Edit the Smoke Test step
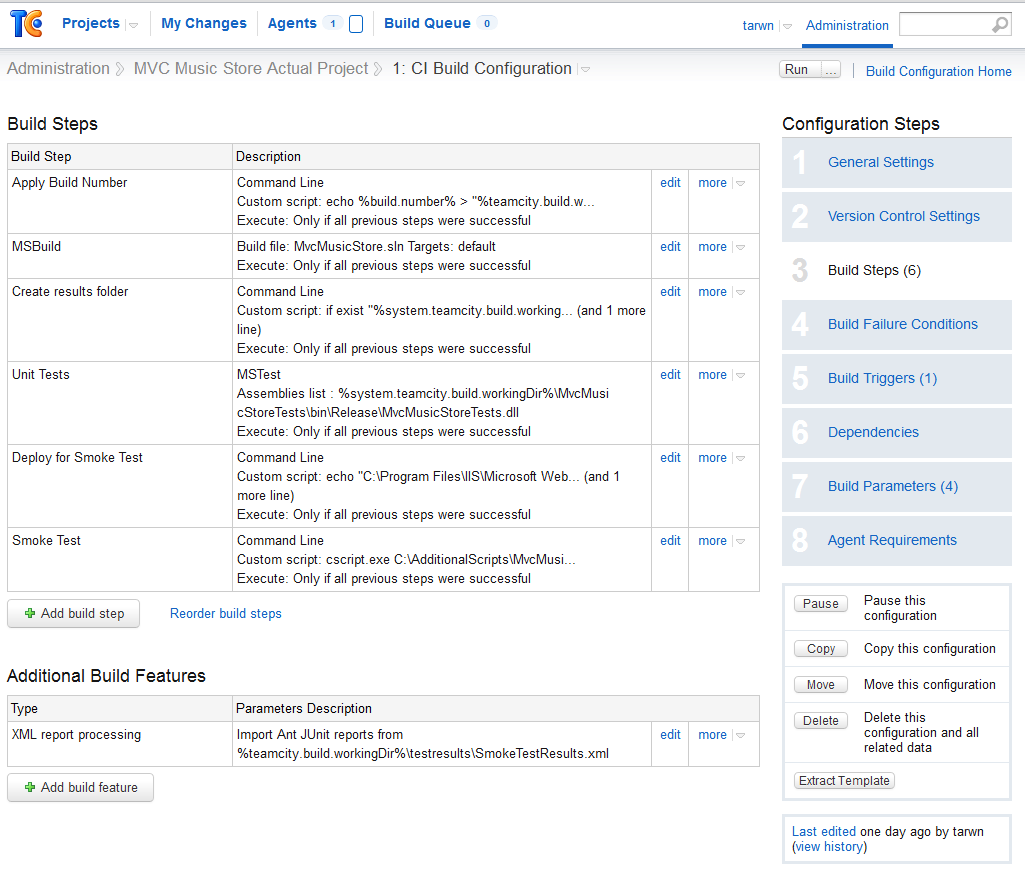Image resolution: width=1025 pixels, height=872 pixels. tap(670, 541)
